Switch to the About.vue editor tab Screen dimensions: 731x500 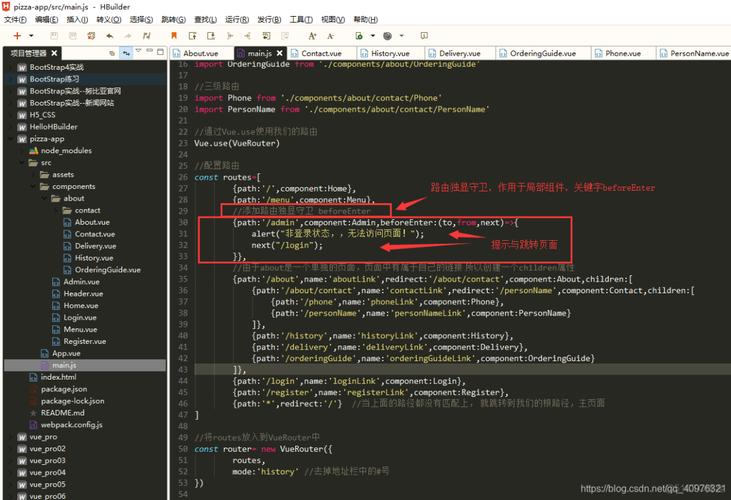201,53
